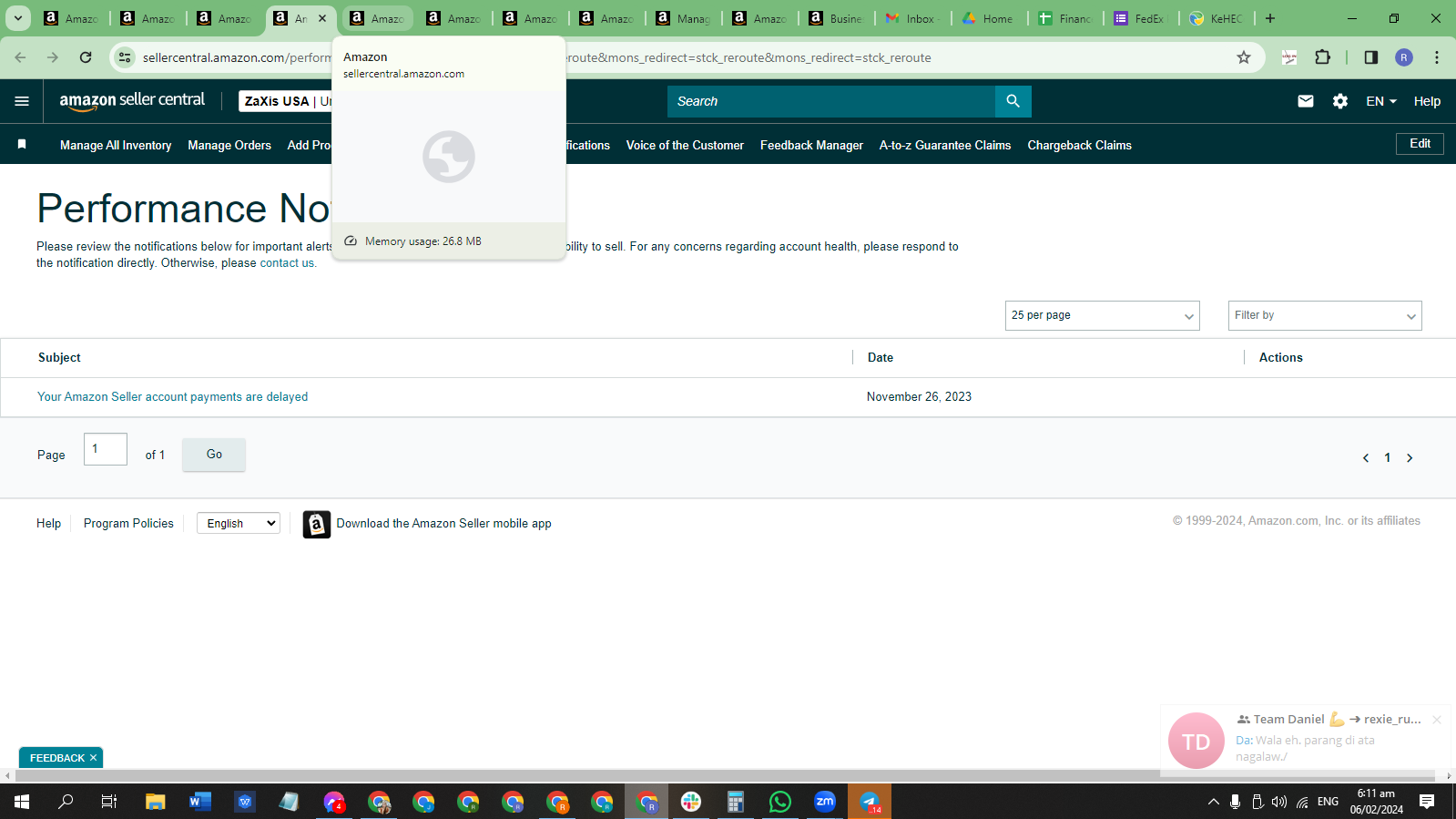Open File Explorer from the taskbar
Image resolution: width=1456 pixels, height=819 pixels.
click(x=156, y=802)
